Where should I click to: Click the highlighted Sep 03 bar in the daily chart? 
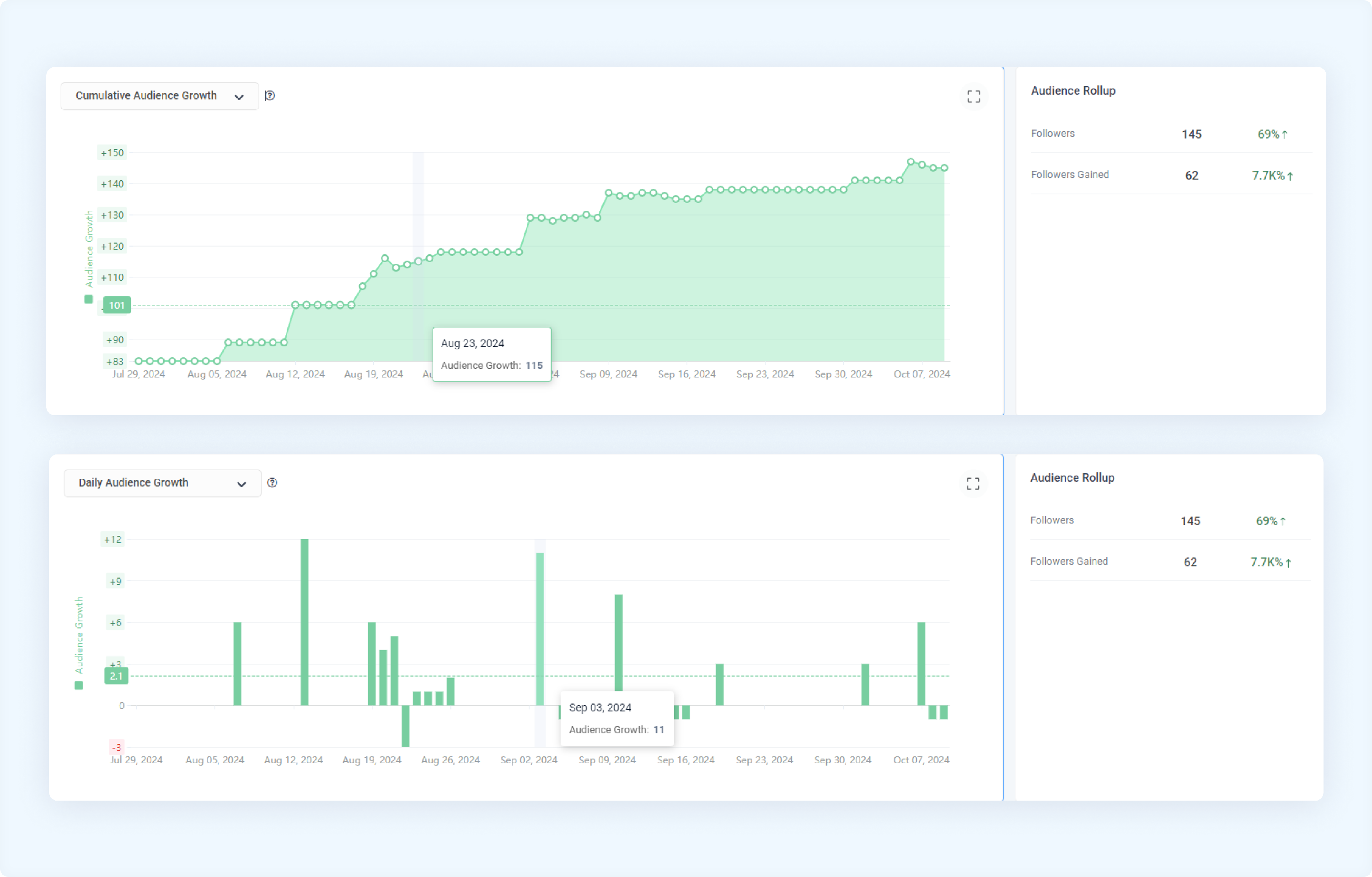540,629
